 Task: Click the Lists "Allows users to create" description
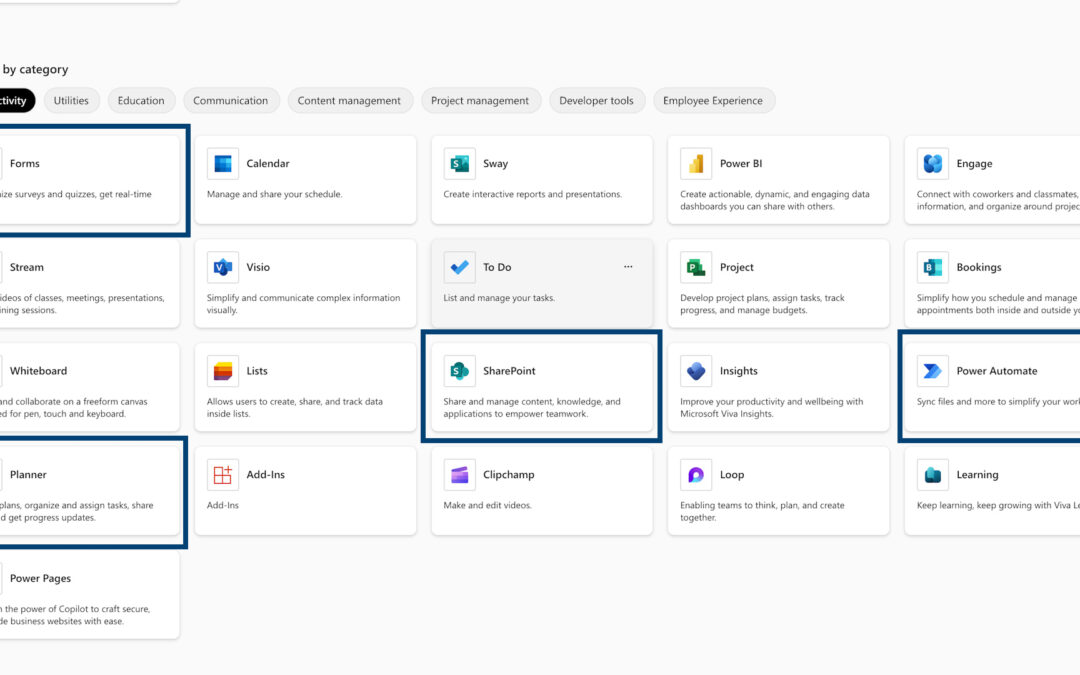coord(295,408)
